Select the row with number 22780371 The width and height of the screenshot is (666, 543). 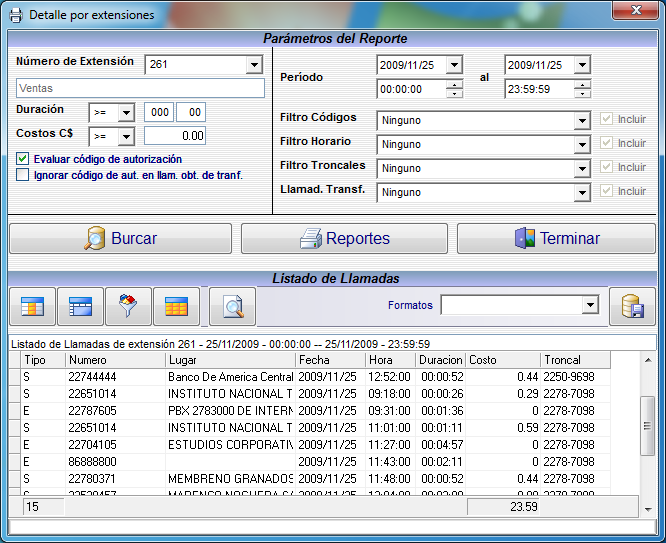coord(310,479)
